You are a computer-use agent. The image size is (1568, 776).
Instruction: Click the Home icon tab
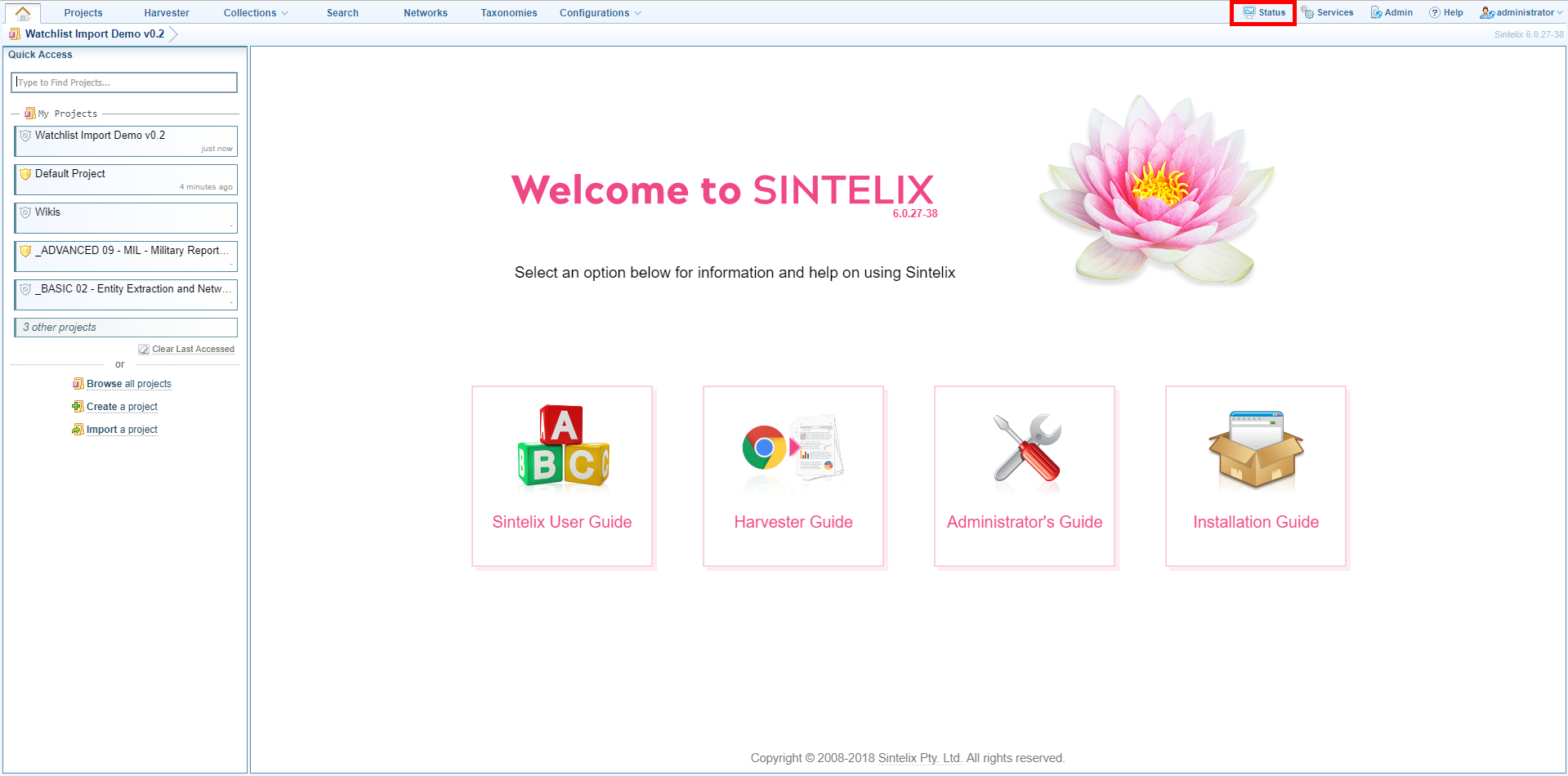(23, 13)
